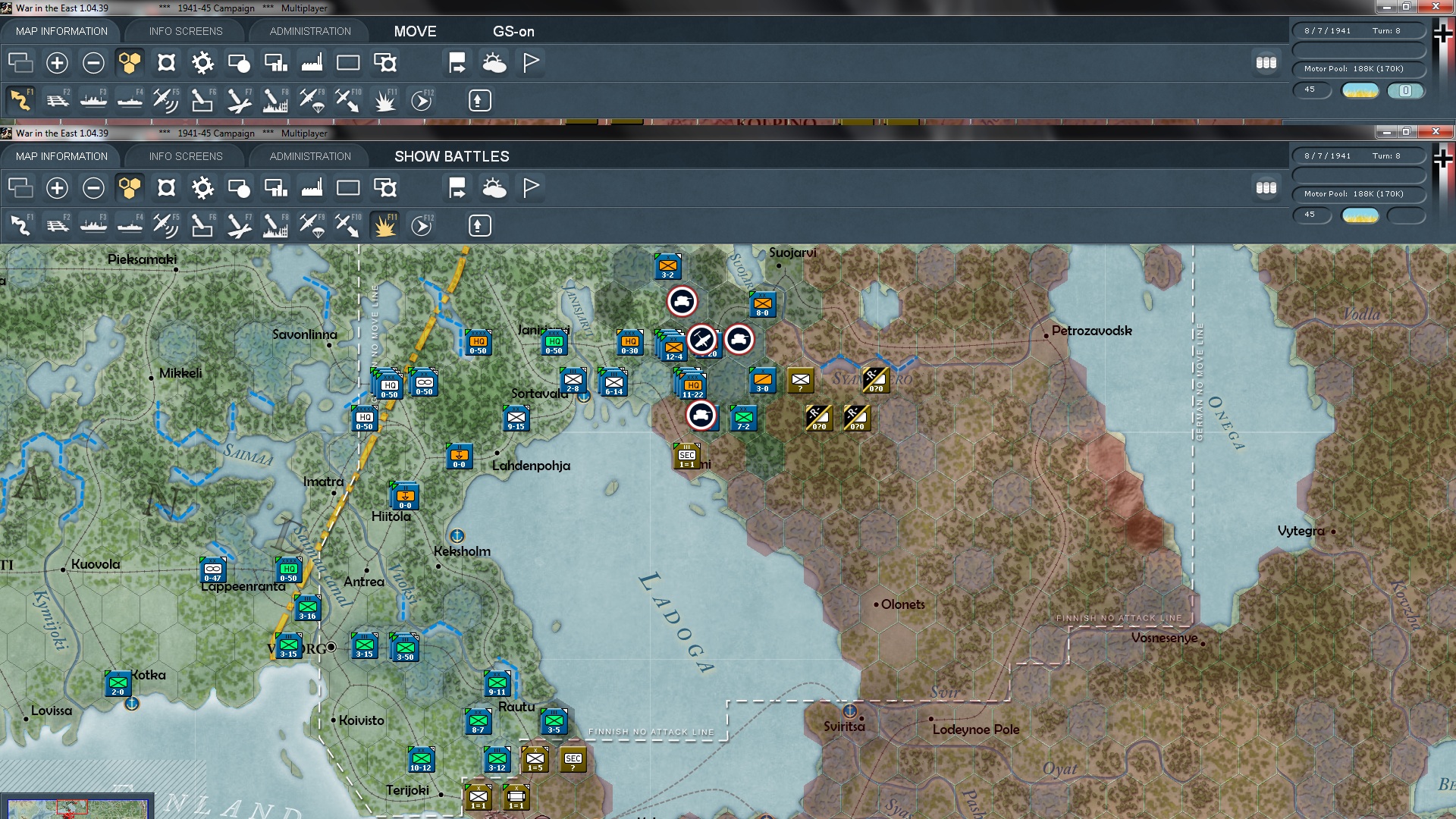The height and width of the screenshot is (819, 1456).
Task: Click flag-with-arrow icon in MOVE window
Action: (457, 63)
